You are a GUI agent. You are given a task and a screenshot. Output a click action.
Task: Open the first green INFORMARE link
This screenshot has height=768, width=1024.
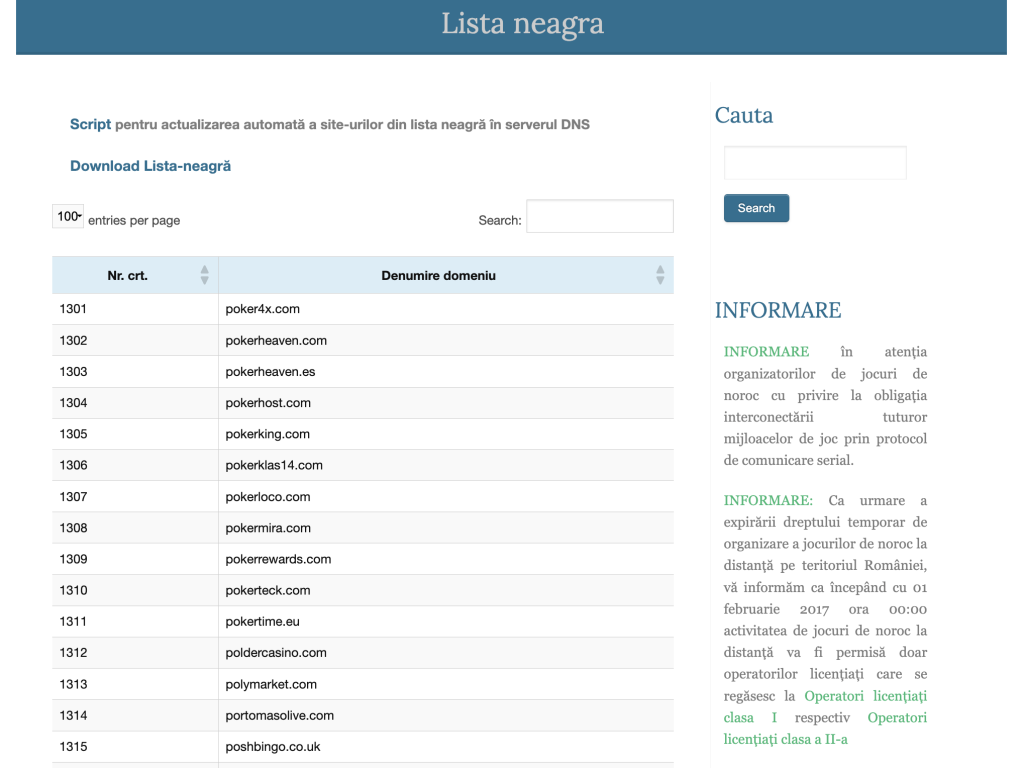[x=766, y=351]
